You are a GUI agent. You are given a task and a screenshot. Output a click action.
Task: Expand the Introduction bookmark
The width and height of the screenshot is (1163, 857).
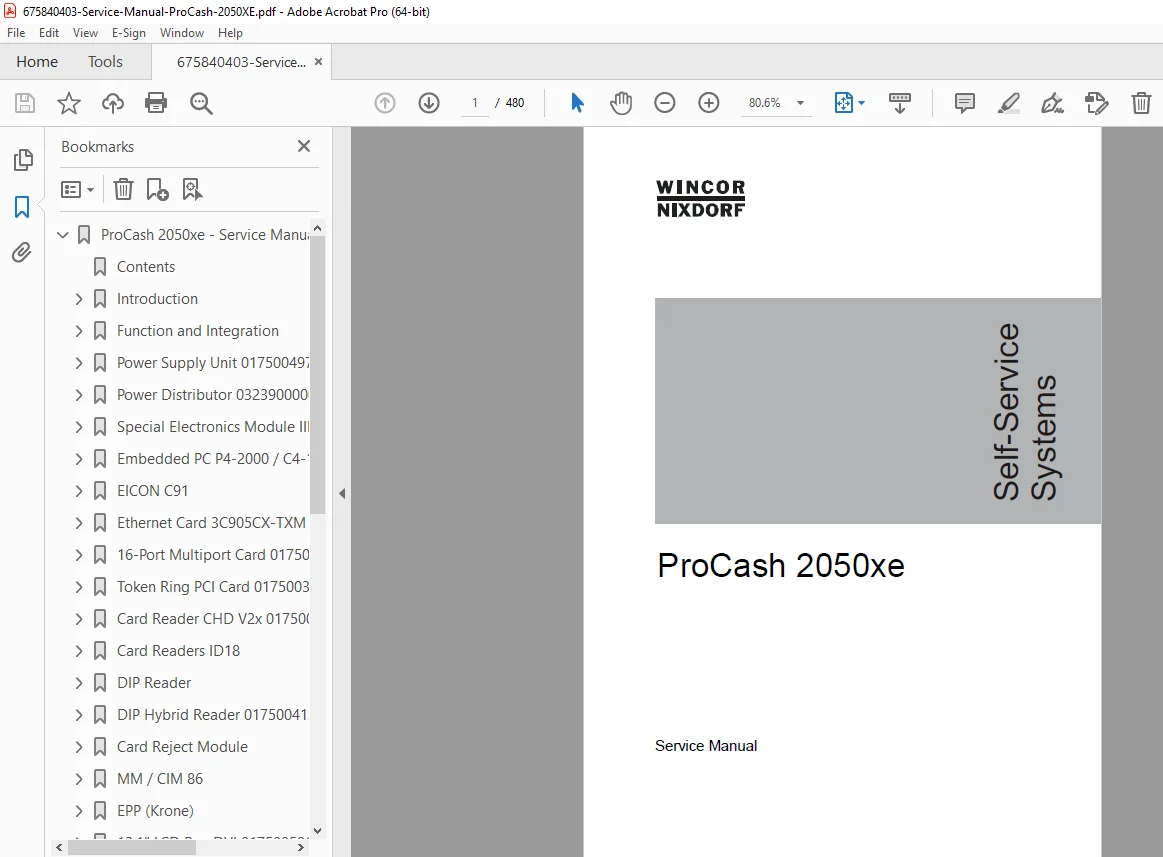click(79, 299)
